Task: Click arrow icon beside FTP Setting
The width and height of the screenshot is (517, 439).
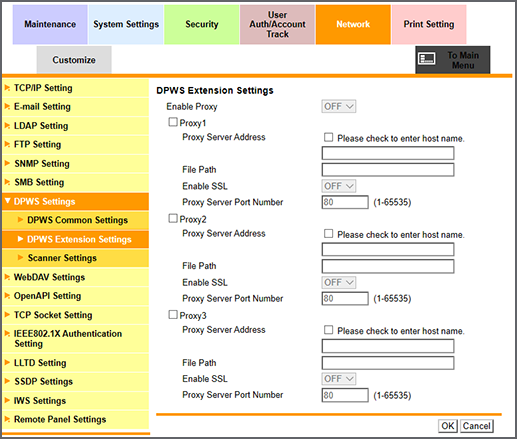Action: click(x=7, y=144)
